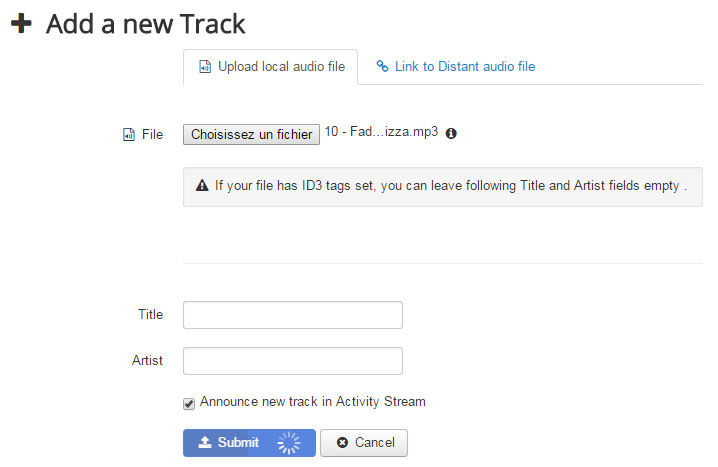Click the selected filename '10 - Fad...izza.mp3'

click(381, 132)
